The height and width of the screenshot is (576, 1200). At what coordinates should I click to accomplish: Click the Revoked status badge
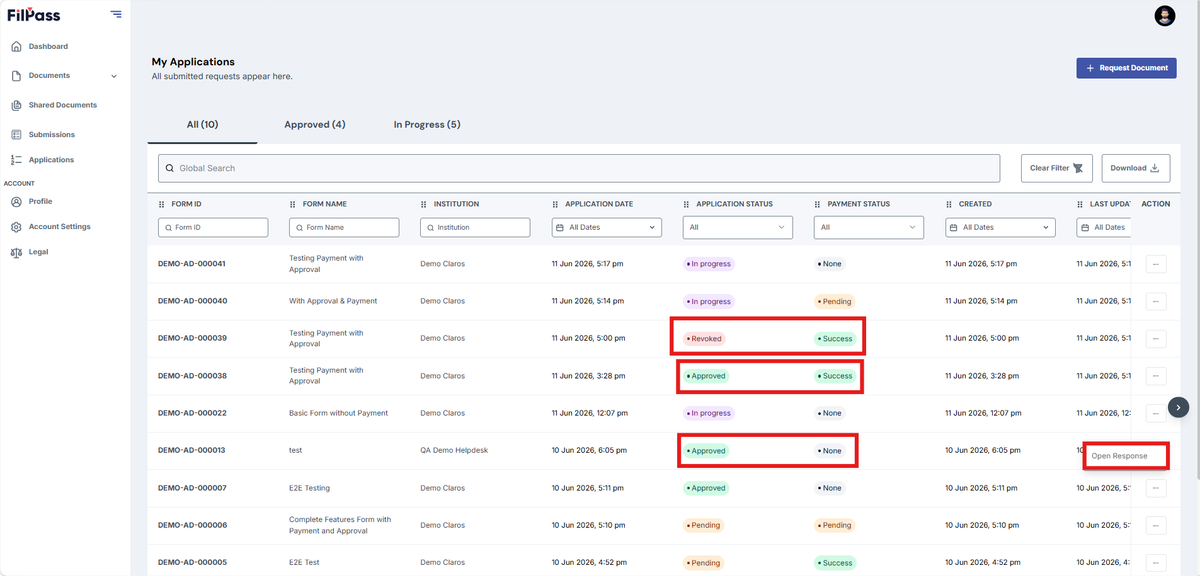pos(703,339)
